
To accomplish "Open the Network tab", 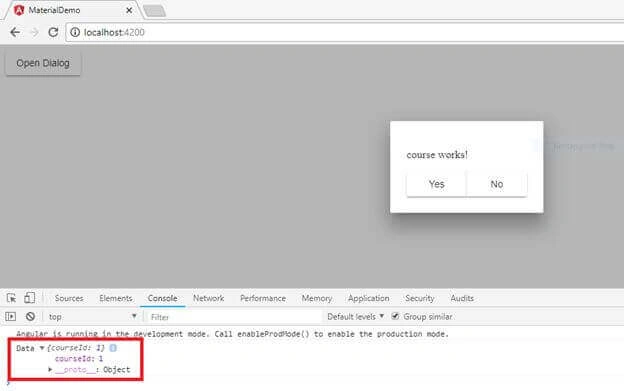I will pyautogui.click(x=209, y=298).
